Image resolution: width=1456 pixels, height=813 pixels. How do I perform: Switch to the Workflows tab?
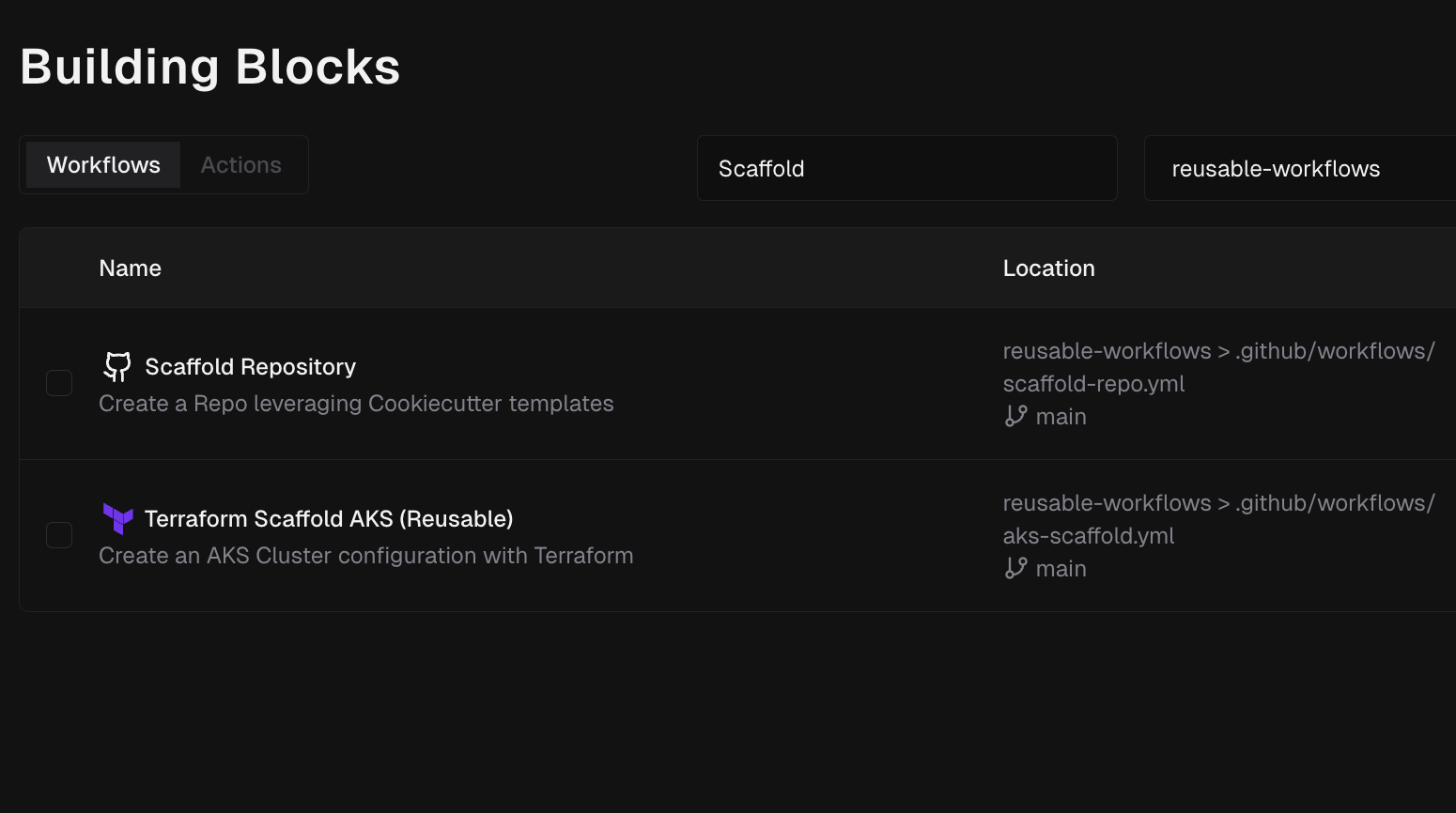click(103, 165)
